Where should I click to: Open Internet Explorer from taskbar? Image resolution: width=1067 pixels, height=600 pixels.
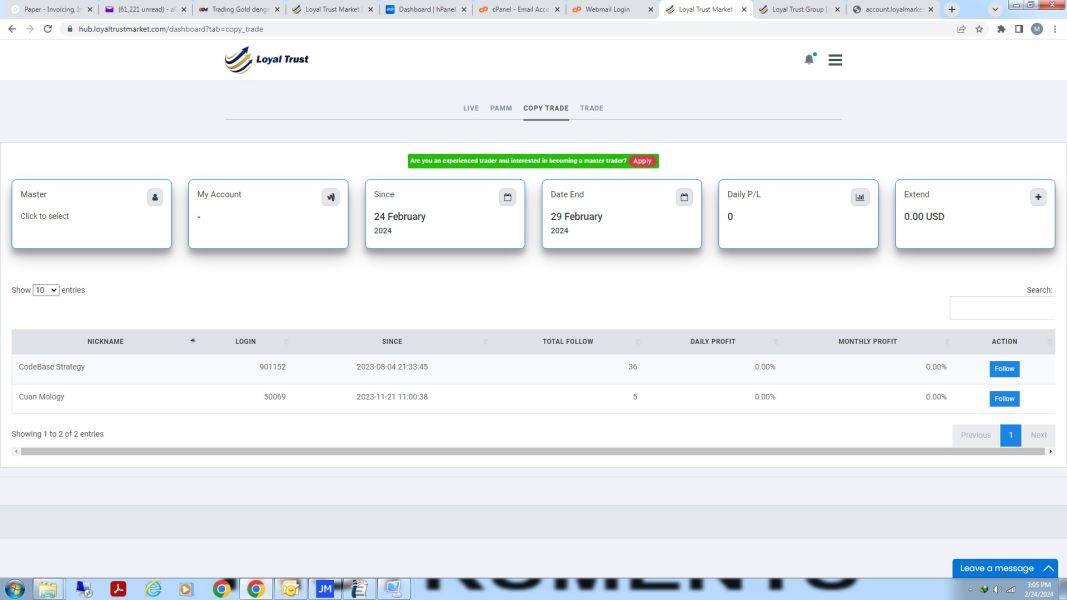pyautogui.click(x=153, y=589)
